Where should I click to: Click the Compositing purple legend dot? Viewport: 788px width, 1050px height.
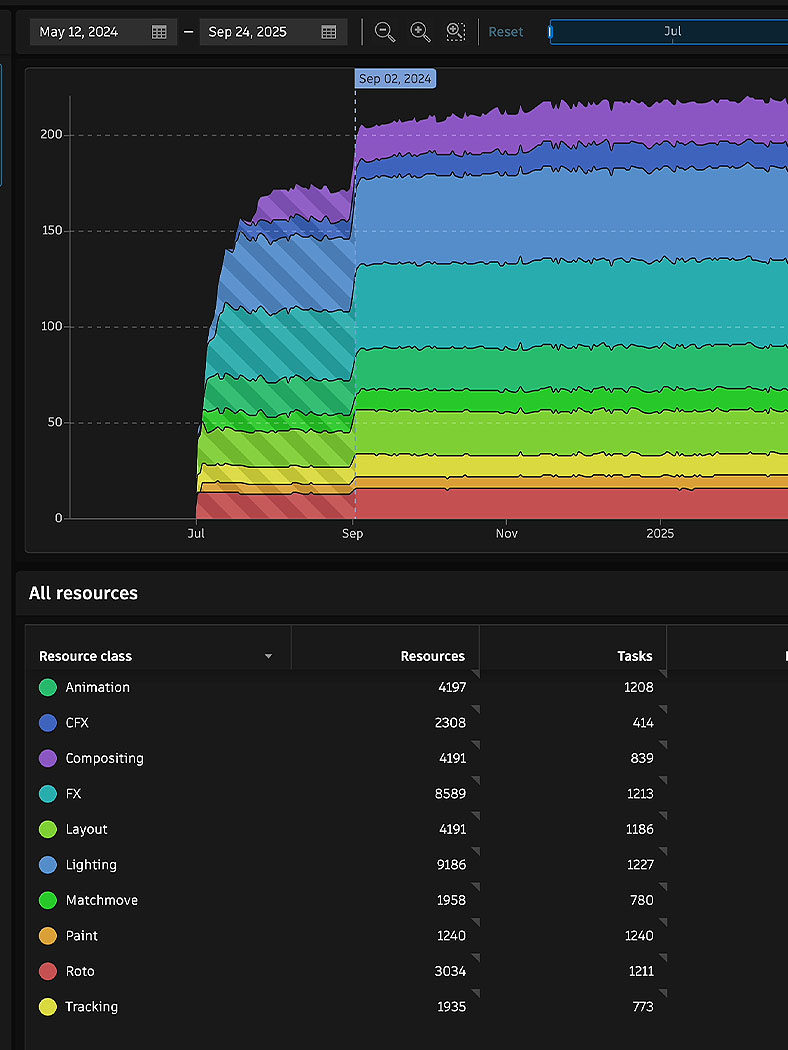[x=48, y=758]
